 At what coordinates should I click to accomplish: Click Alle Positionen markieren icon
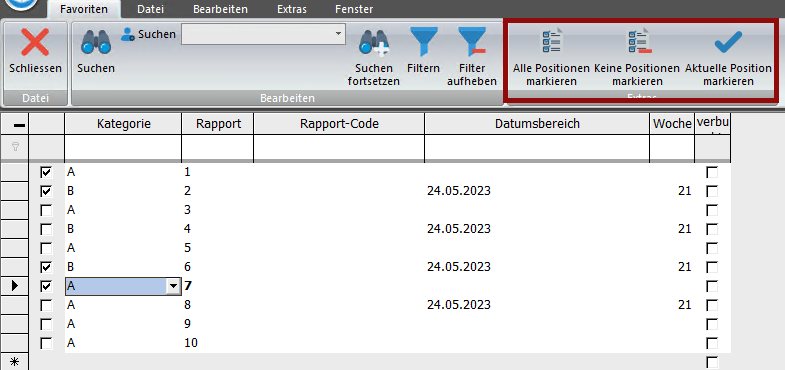[x=551, y=41]
